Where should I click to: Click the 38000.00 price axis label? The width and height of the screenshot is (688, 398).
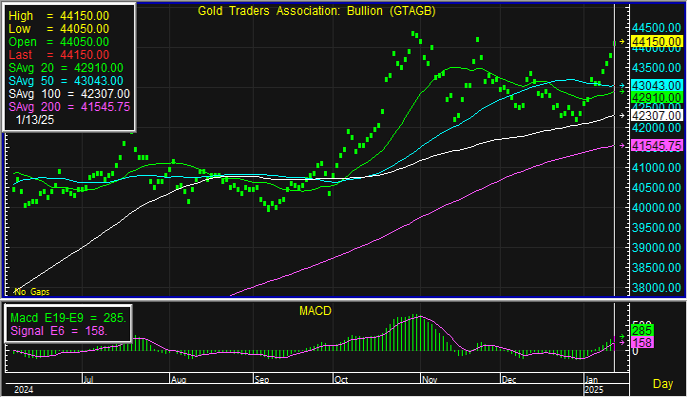[656, 288]
